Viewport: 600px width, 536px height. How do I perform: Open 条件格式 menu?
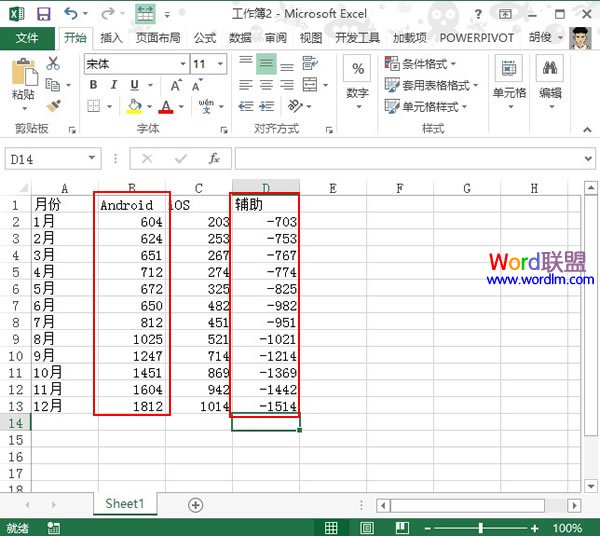[x=420, y=64]
